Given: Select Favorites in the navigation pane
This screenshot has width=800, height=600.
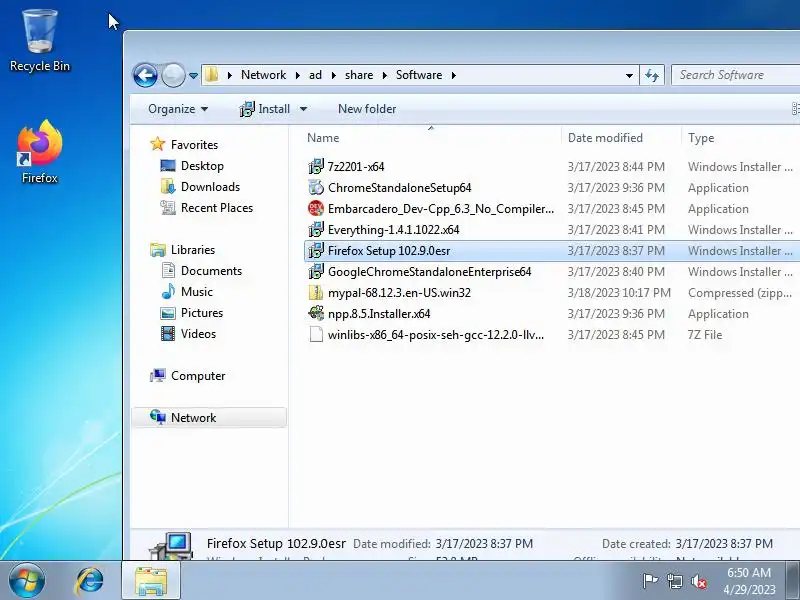Looking at the screenshot, I should tap(194, 145).
